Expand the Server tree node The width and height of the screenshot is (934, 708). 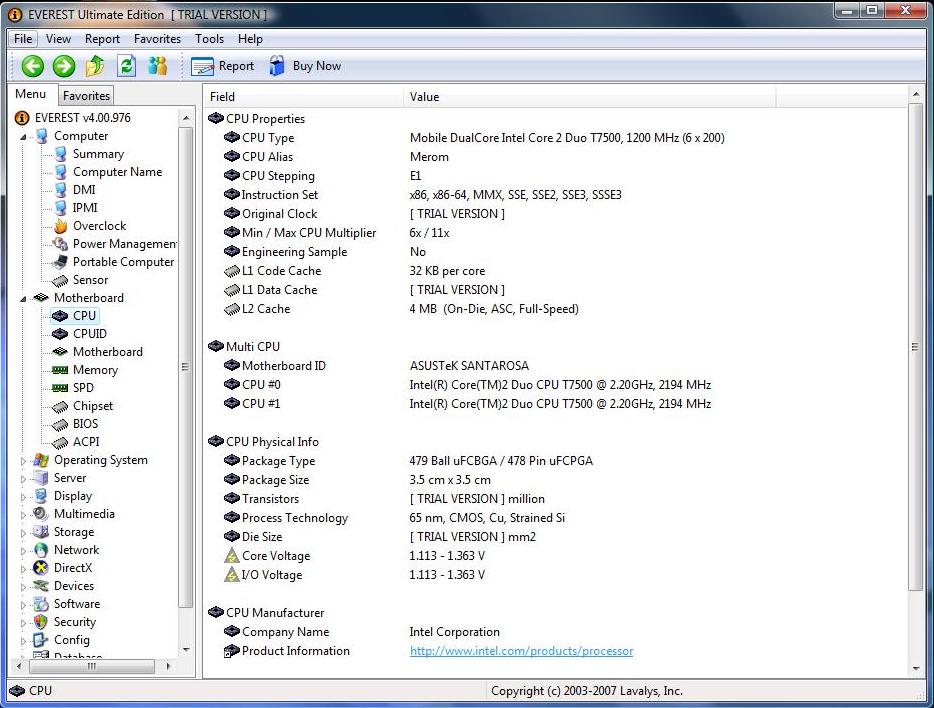(x=23, y=479)
